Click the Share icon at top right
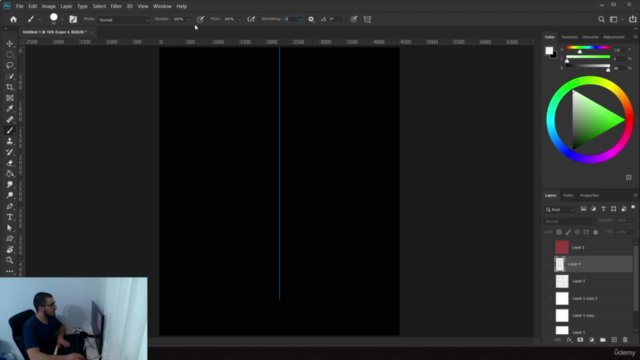The width and height of the screenshot is (640, 360). (633, 19)
